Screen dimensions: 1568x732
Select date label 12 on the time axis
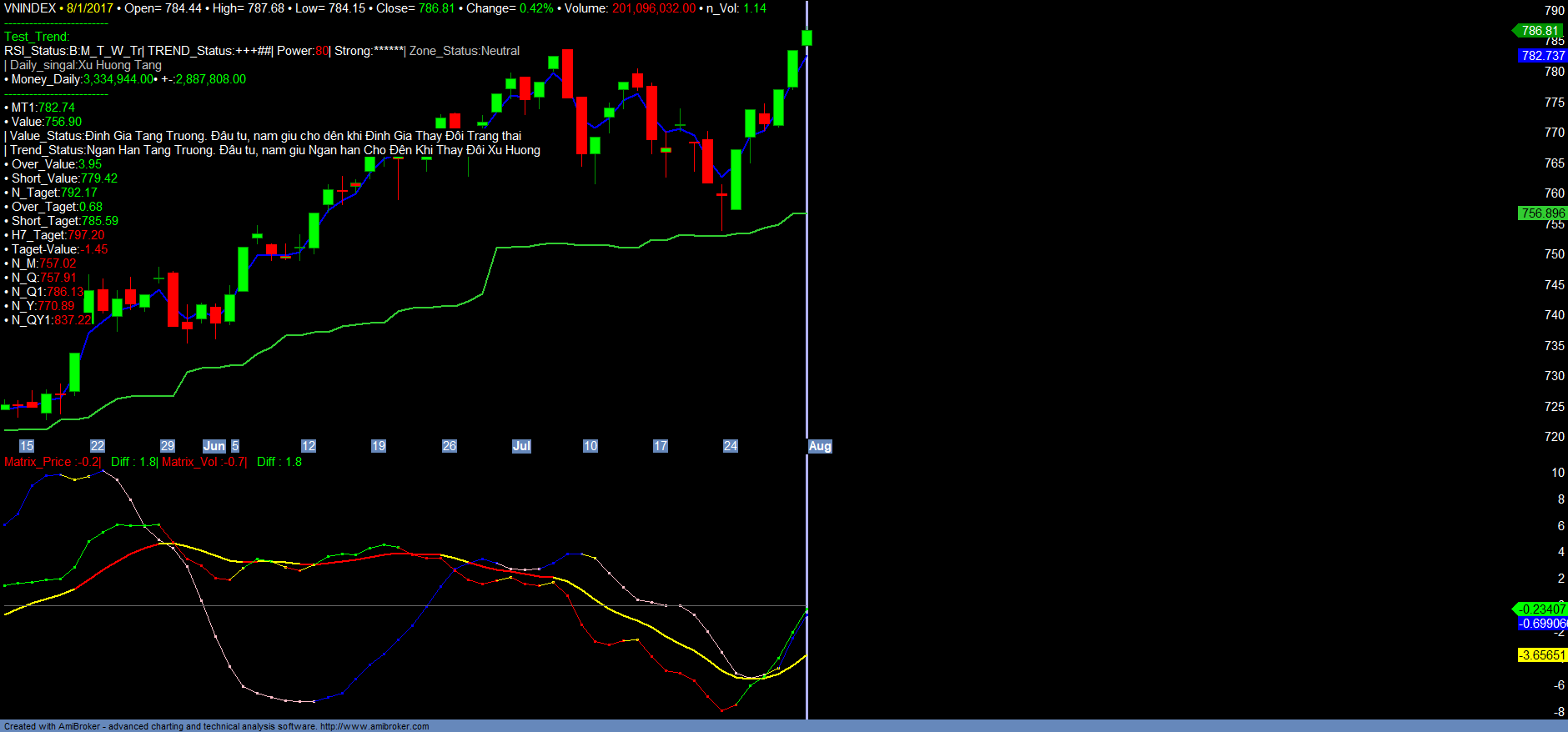309,446
